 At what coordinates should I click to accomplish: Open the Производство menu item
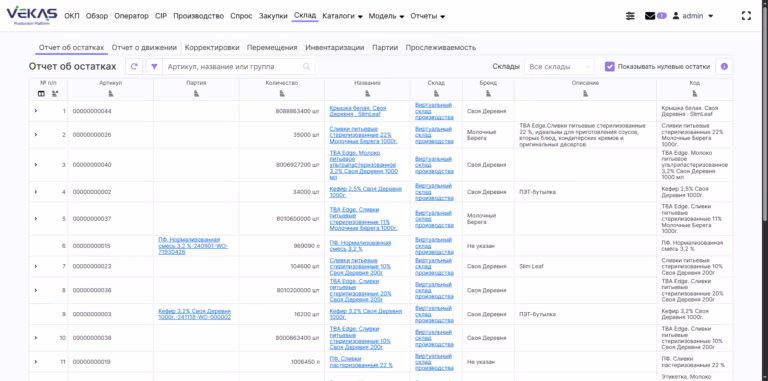198,16
